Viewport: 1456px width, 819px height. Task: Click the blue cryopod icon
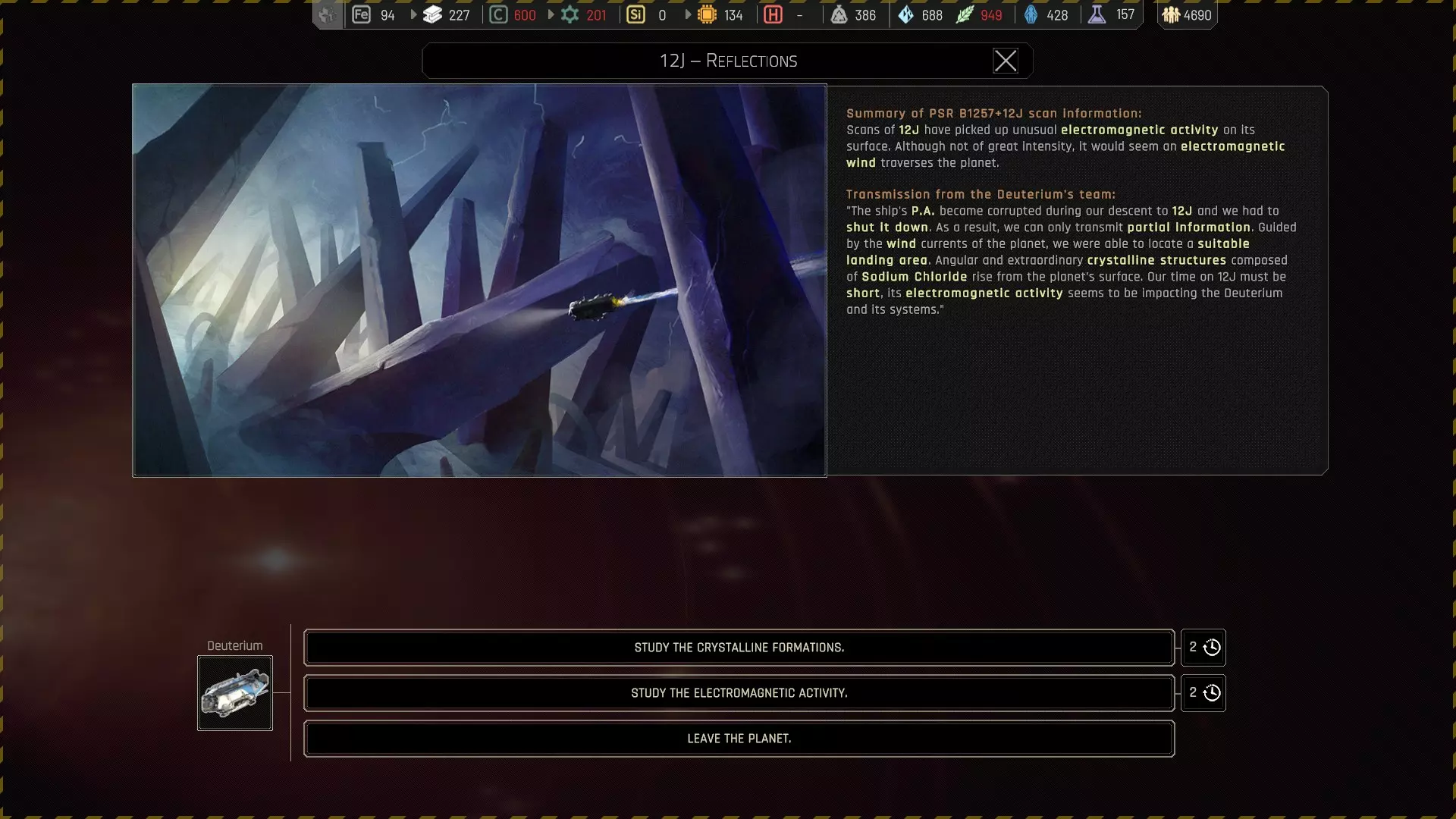[x=1031, y=14]
